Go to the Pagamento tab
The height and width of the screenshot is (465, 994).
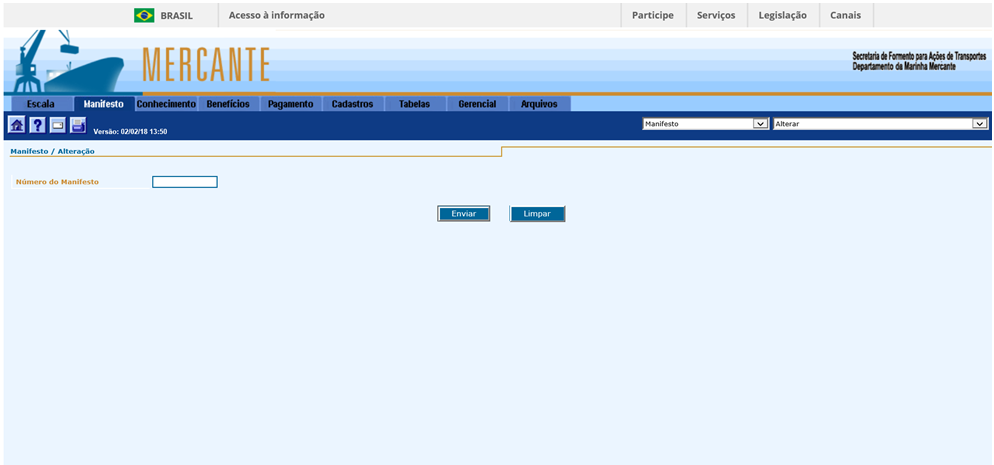tap(290, 104)
